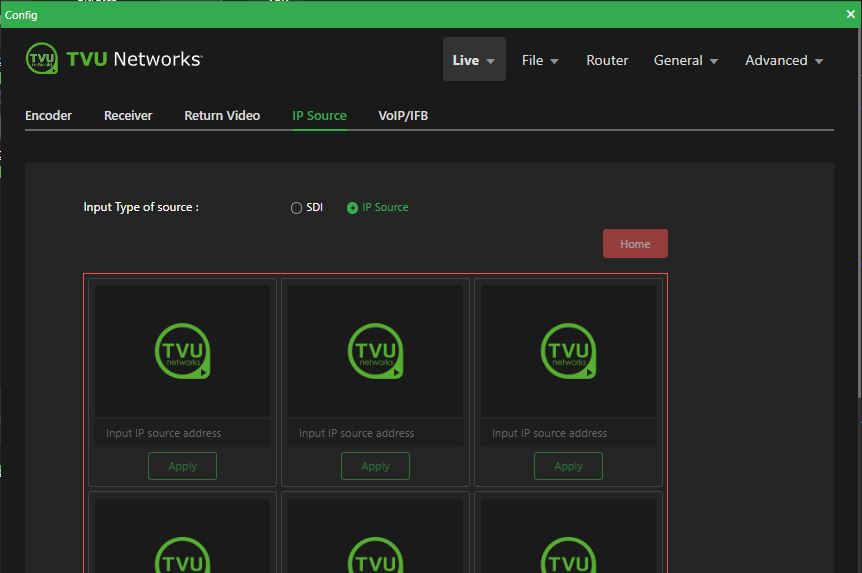Focus third Input IP source address field

pos(568,433)
